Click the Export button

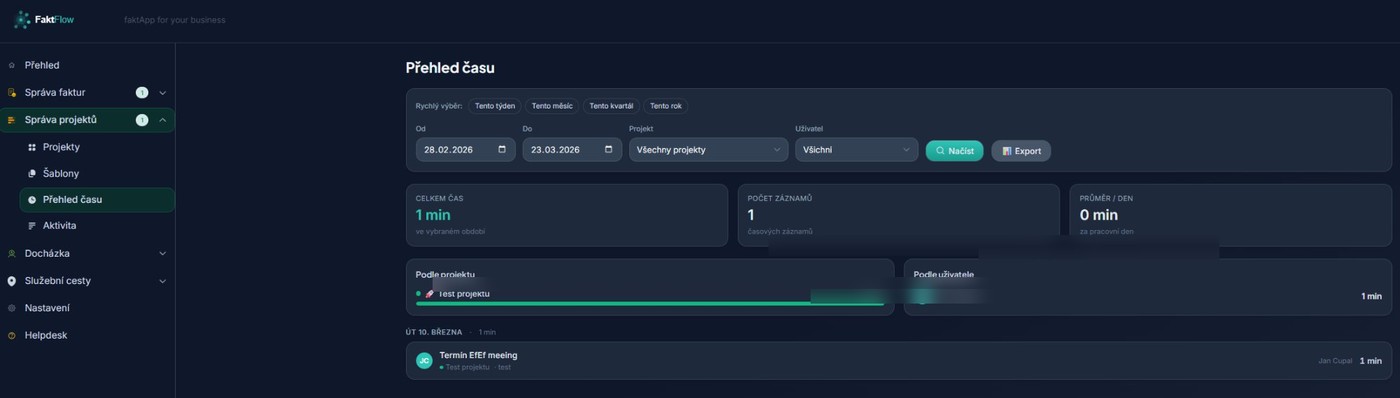(x=1021, y=151)
